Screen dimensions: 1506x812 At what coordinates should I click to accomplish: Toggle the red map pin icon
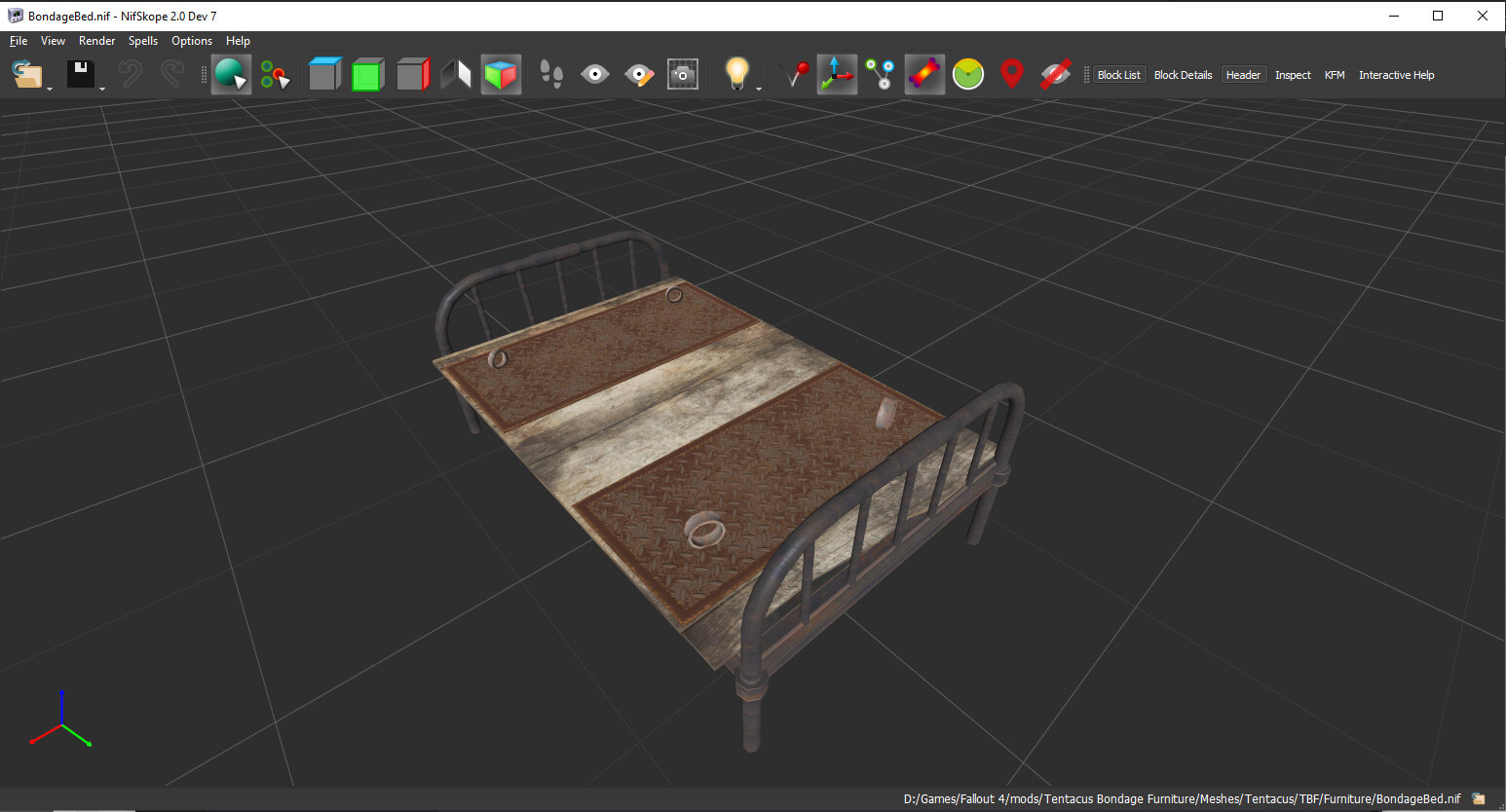1012,75
